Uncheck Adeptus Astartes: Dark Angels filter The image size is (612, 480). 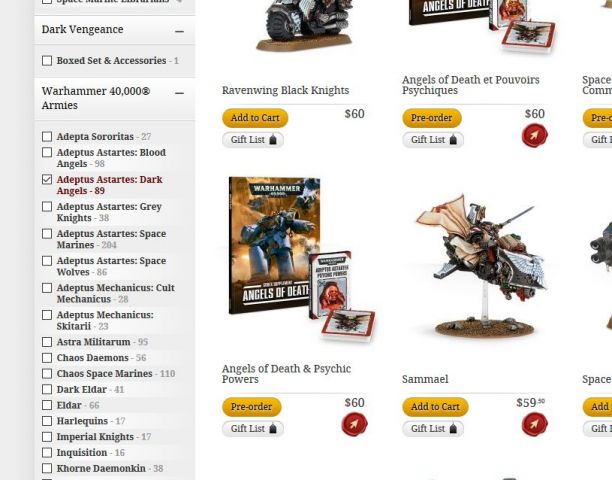click(47, 180)
